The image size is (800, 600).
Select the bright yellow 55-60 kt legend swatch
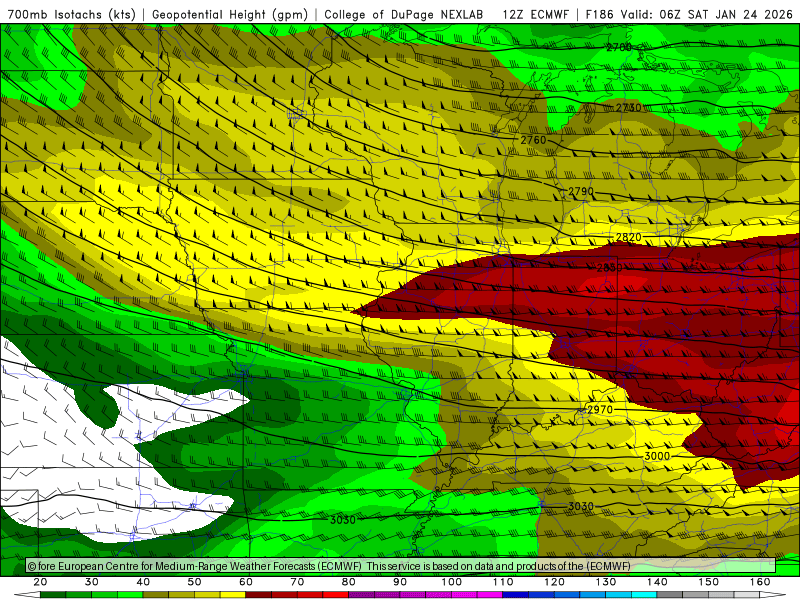pyautogui.click(x=233, y=595)
